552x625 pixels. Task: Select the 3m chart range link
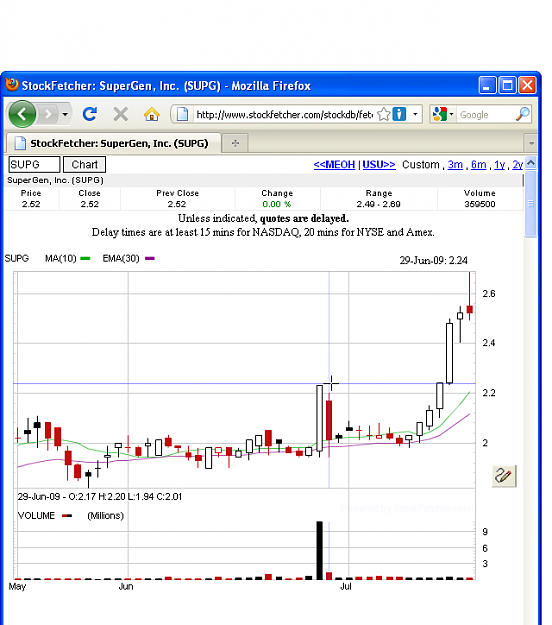[455, 165]
